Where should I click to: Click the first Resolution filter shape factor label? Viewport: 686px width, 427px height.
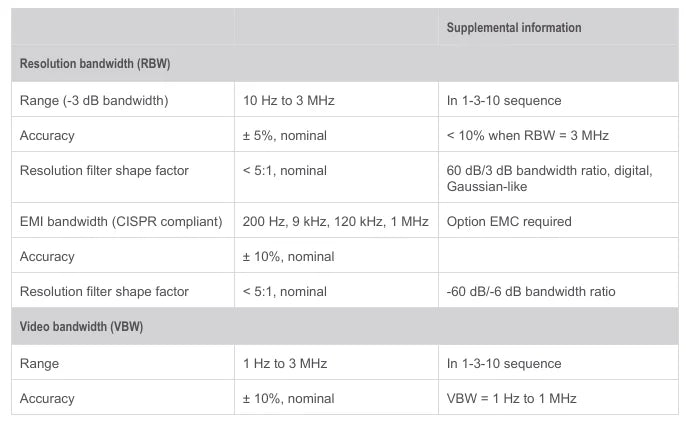click(104, 170)
